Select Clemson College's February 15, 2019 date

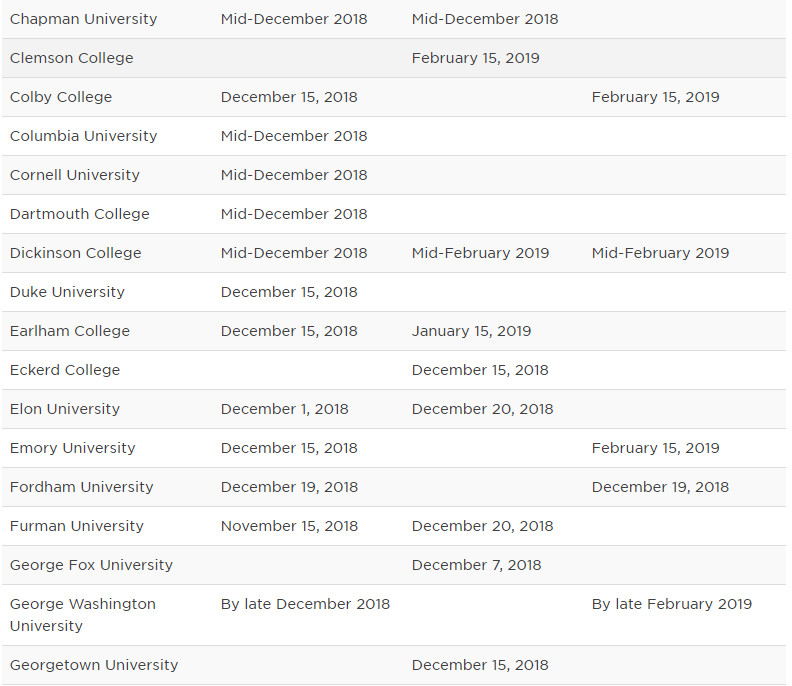pos(475,58)
